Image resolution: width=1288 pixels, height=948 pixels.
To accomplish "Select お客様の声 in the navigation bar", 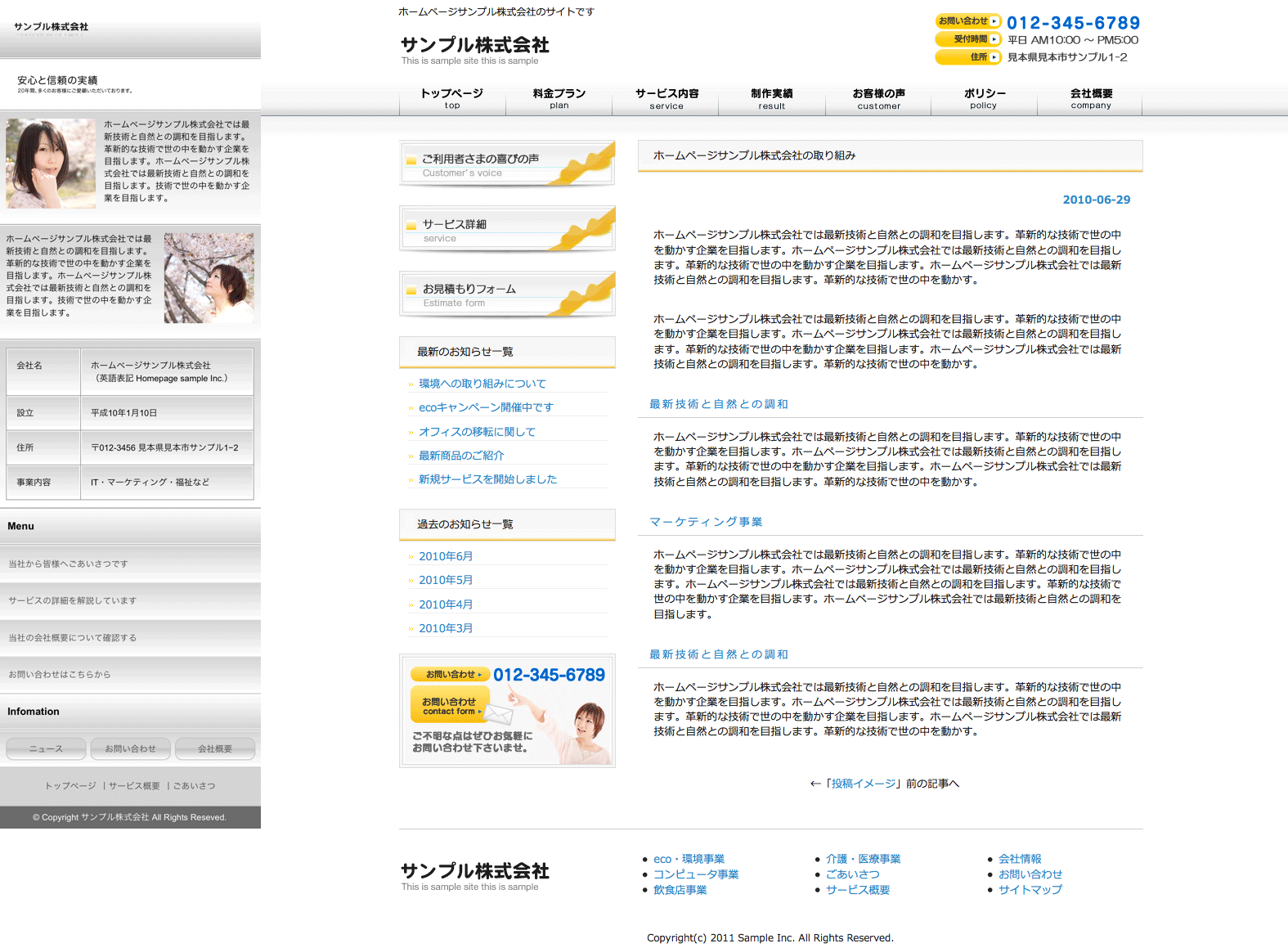I will [878, 98].
